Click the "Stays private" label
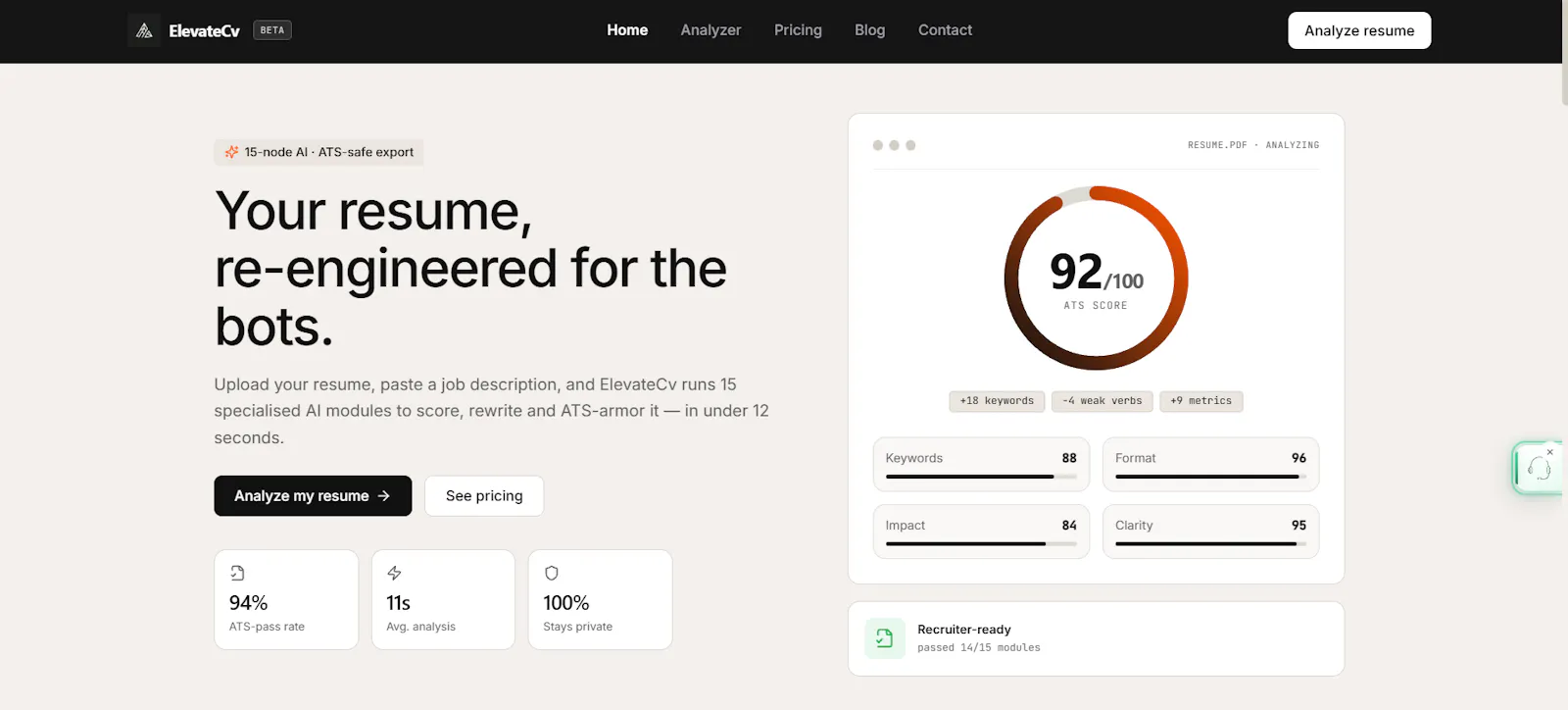 (578, 627)
